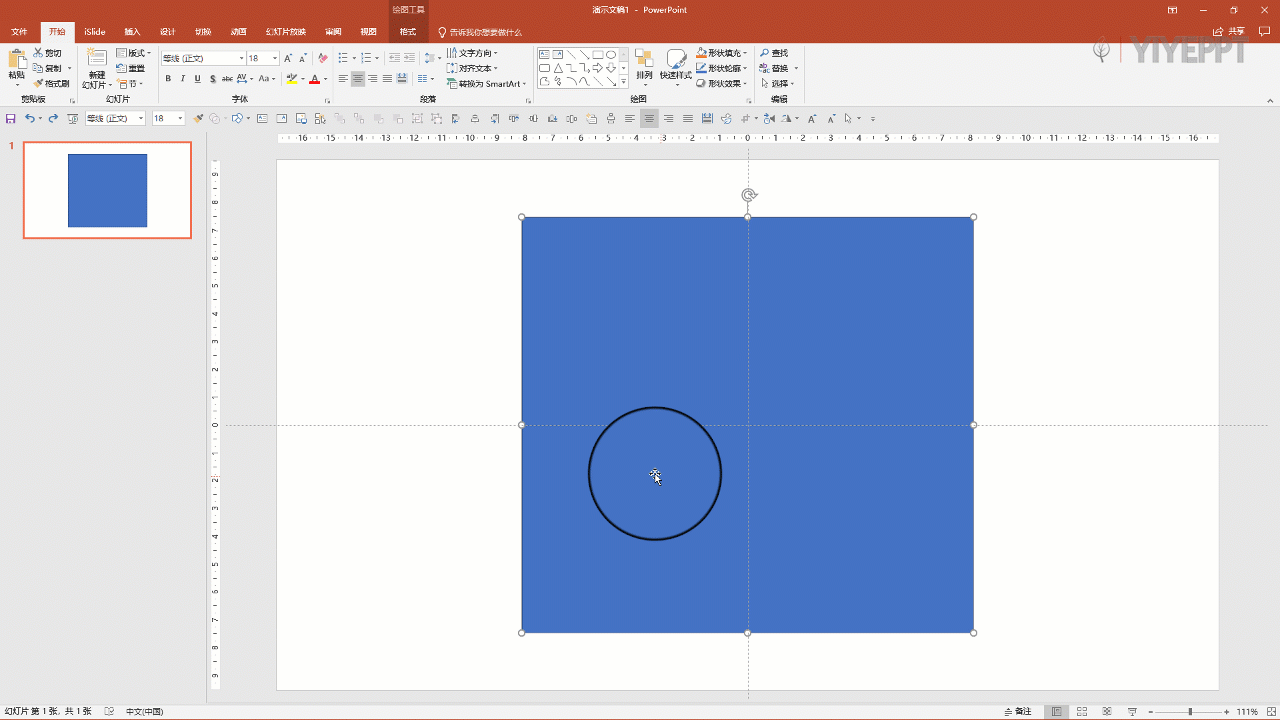The height and width of the screenshot is (720, 1280).
Task: Open the 插入 (Insert) ribbon tab
Action: [x=132, y=32]
